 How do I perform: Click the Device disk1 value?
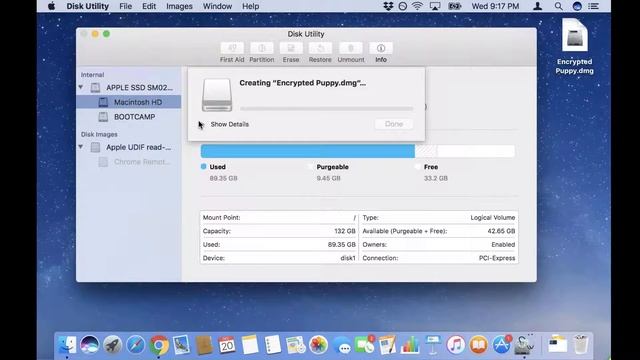[348, 258]
